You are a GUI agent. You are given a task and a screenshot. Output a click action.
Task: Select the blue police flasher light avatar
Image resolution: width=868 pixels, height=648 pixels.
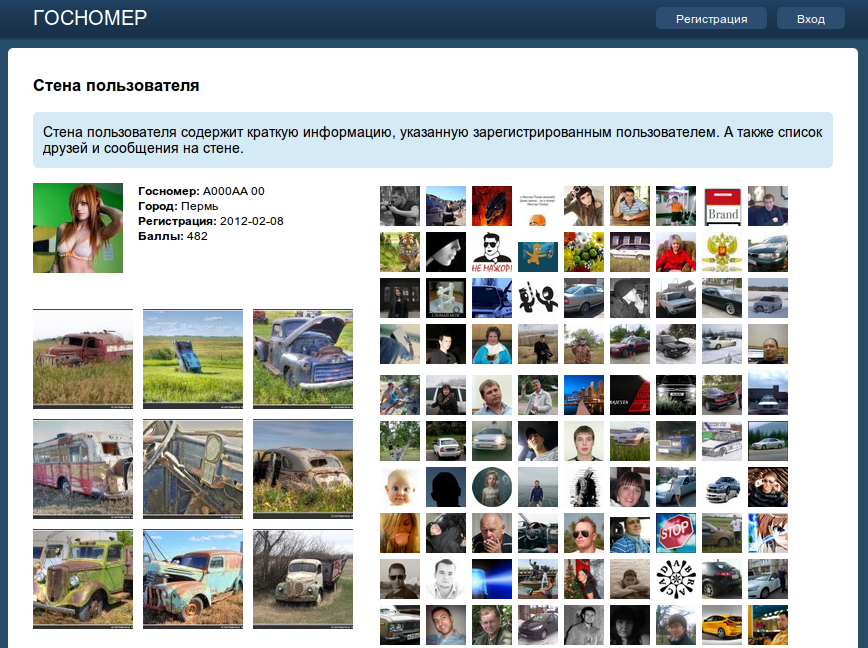click(x=492, y=579)
